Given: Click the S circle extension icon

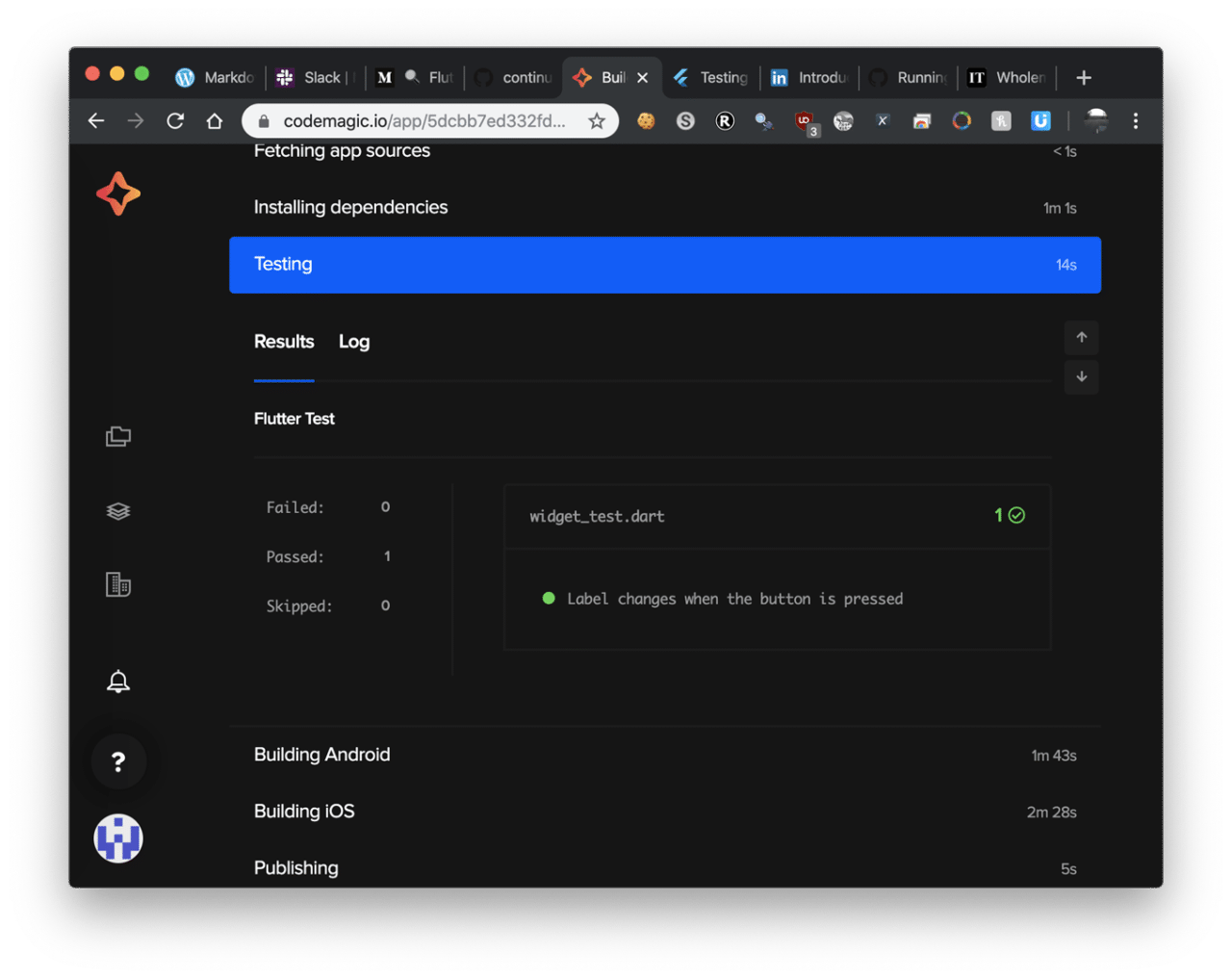Looking at the screenshot, I should [685, 120].
